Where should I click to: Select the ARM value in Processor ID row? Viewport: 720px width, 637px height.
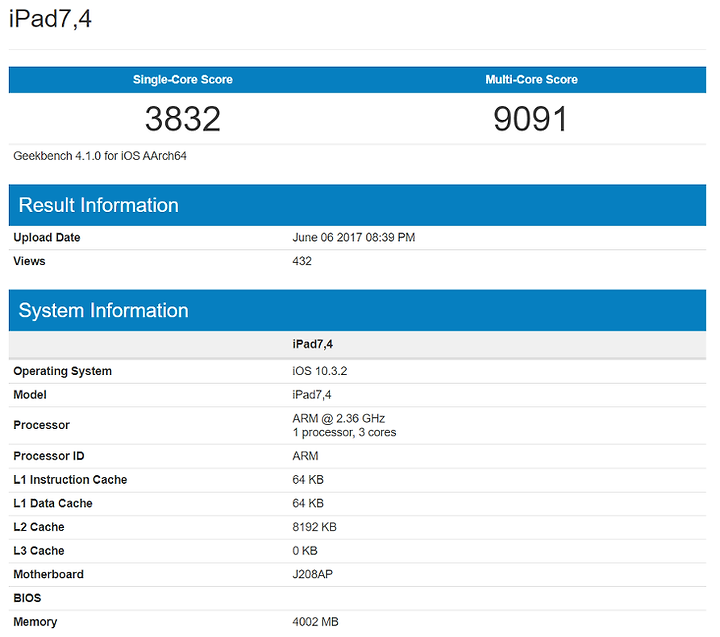(305, 456)
